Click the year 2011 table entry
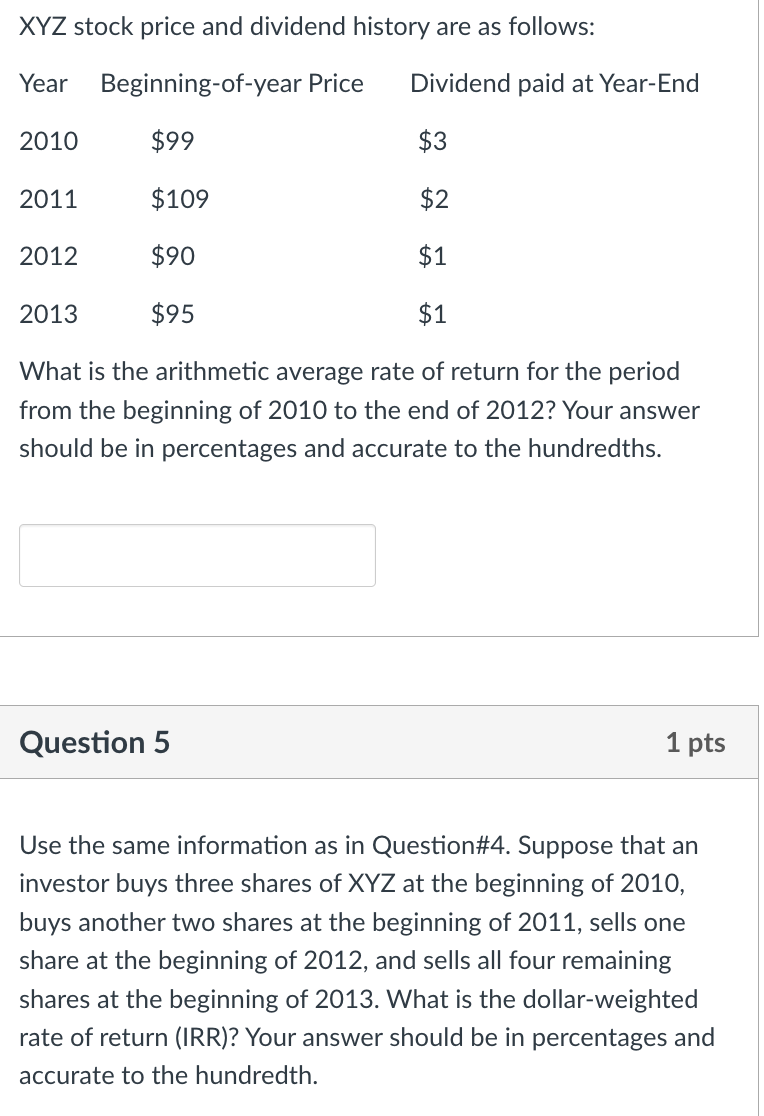This screenshot has height=1116, width=764. click(48, 199)
